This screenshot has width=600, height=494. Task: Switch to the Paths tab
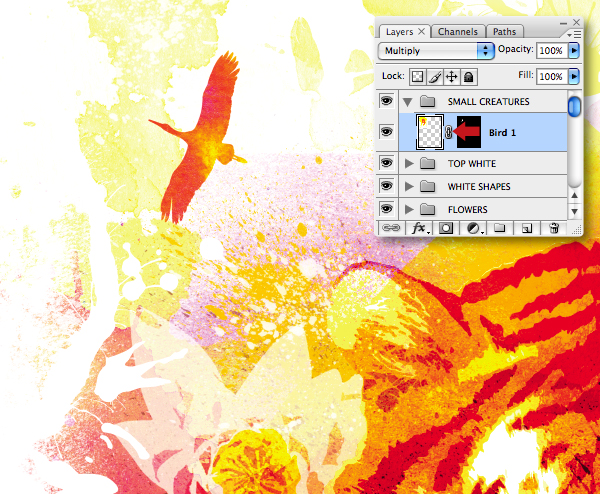pos(504,31)
